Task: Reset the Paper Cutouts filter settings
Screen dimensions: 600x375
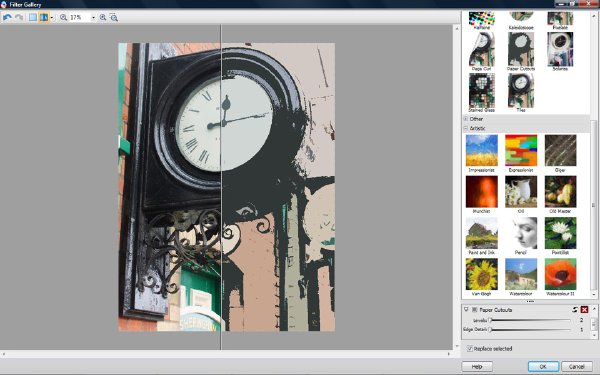Action: coord(575,310)
